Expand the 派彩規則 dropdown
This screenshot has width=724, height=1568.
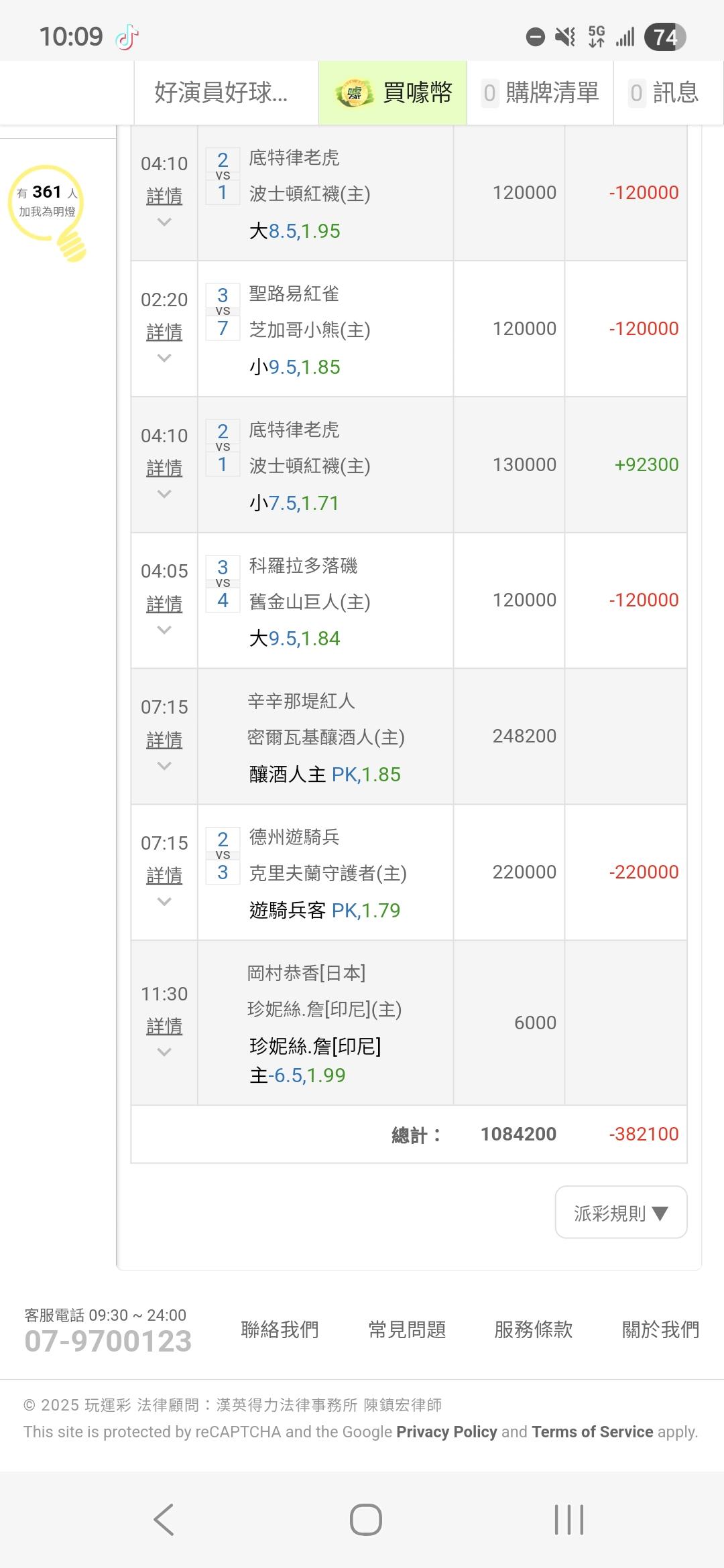621,1213
